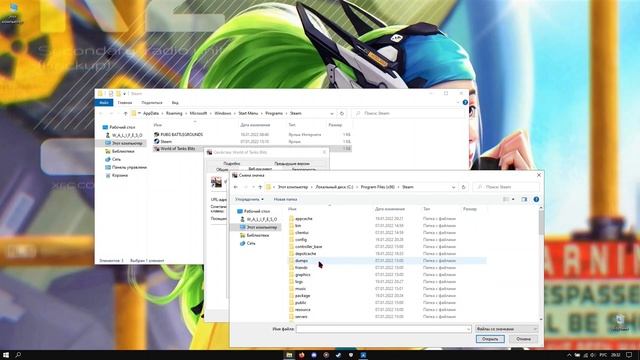640x360 pixels.
Task: Click the dialog vertical scrollbar
Action: point(541,263)
